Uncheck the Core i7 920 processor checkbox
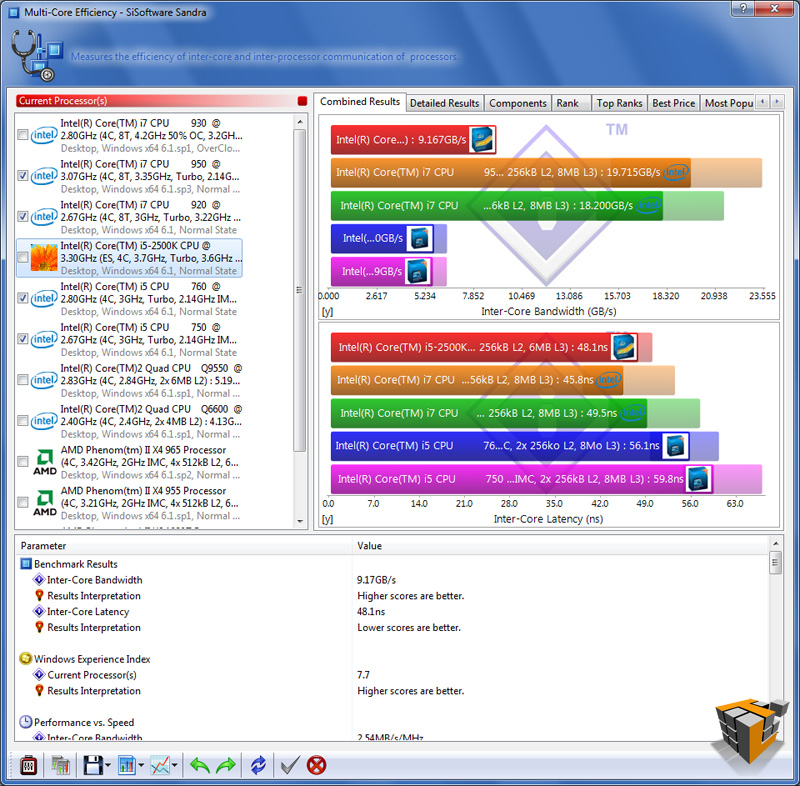 pyautogui.click(x=22, y=216)
